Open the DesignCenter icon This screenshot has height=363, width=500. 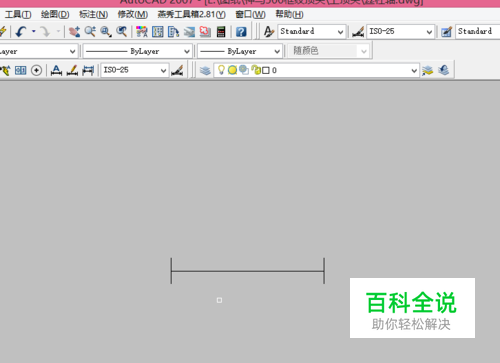(158, 32)
